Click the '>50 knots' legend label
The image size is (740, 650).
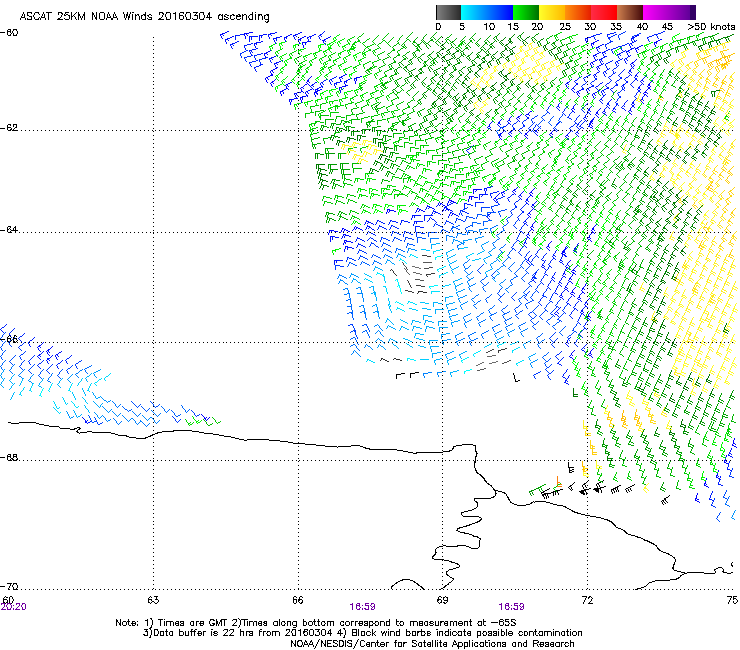pos(711,27)
